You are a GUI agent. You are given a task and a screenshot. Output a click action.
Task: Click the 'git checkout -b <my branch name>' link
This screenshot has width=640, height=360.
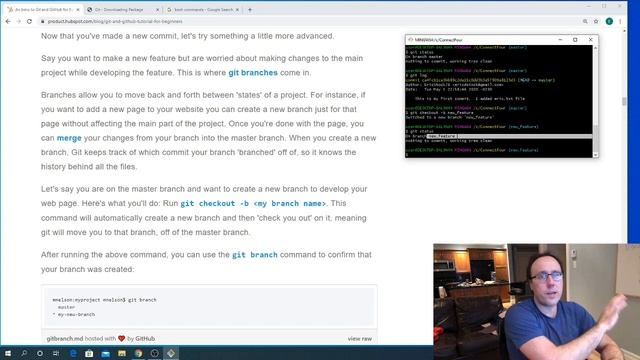pos(253,203)
